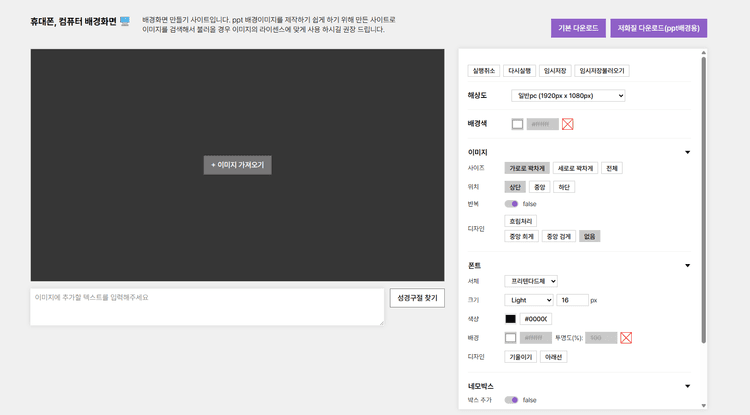
Task: Open the black font 색상 swatch
Action: pyautogui.click(x=510, y=319)
